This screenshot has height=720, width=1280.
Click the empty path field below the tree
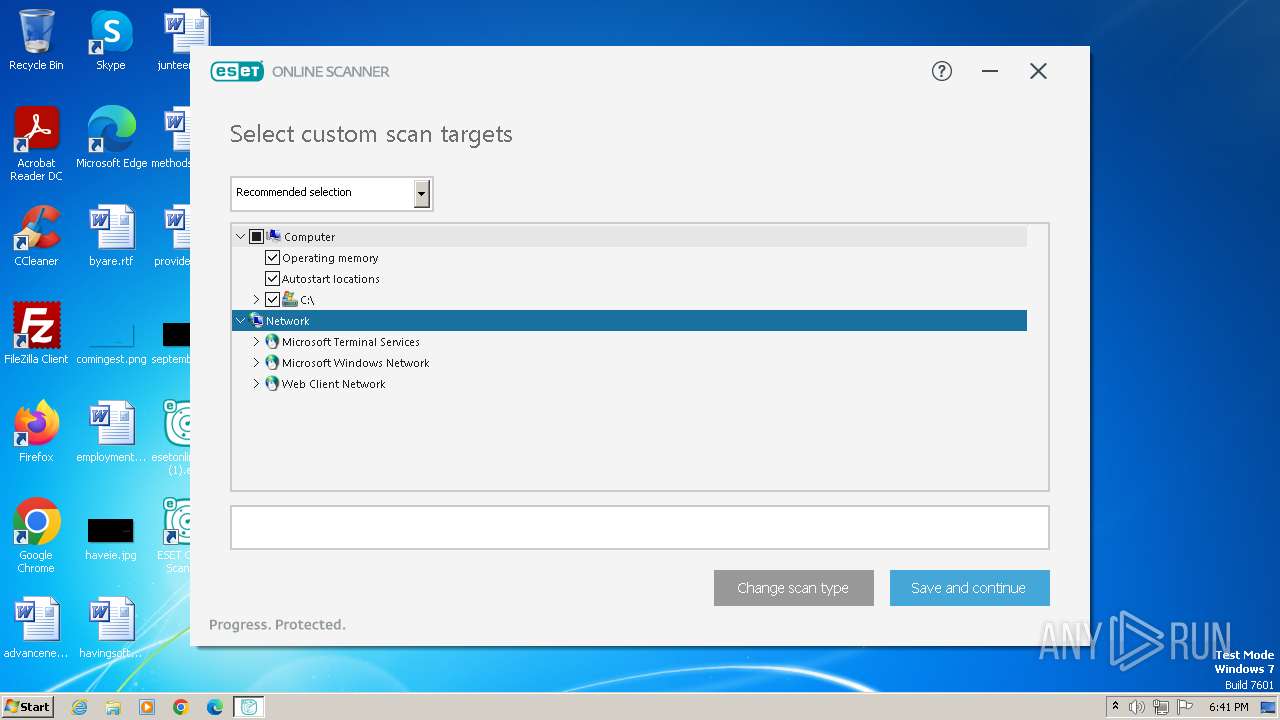point(640,528)
